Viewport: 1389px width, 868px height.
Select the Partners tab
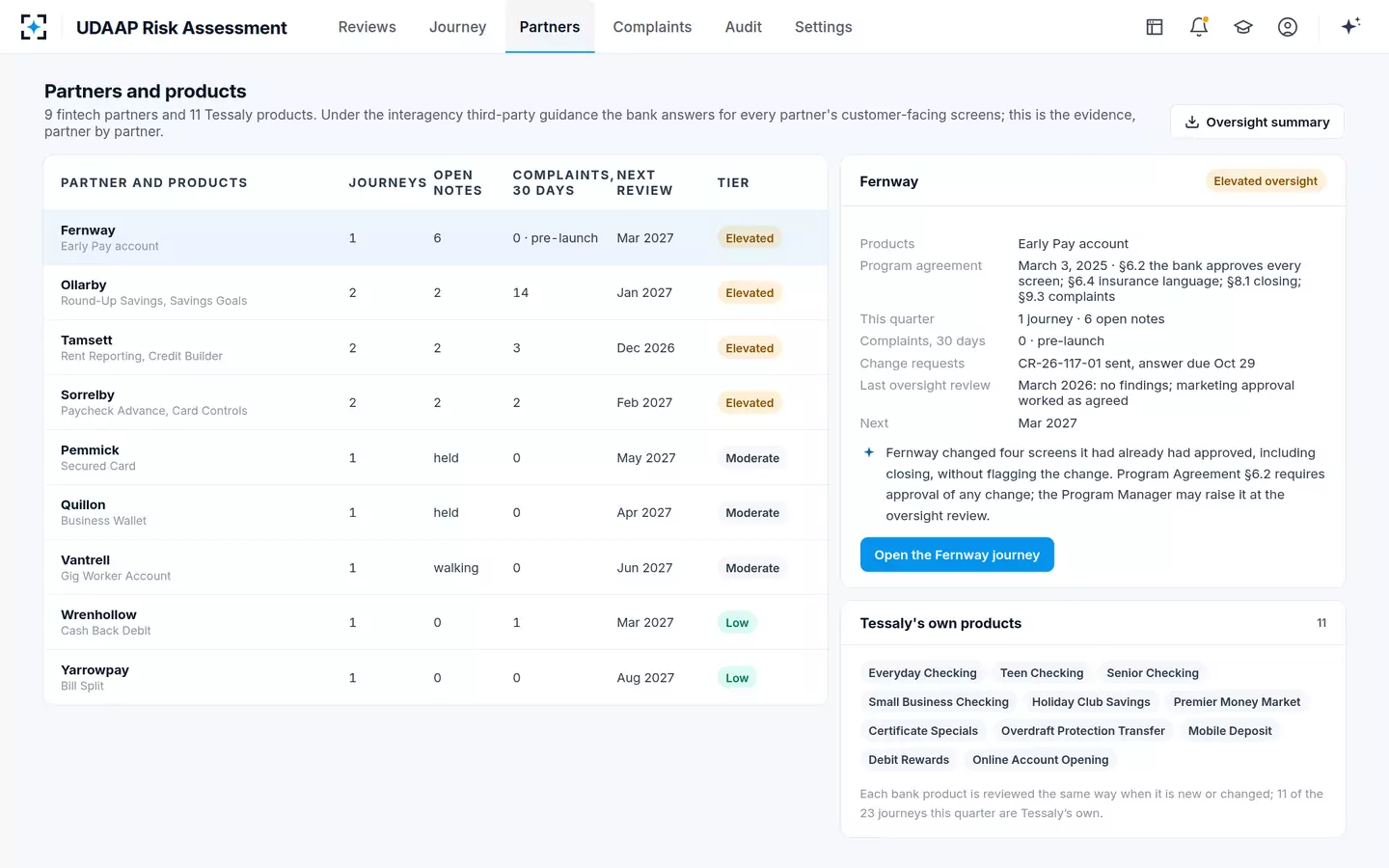(x=550, y=27)
